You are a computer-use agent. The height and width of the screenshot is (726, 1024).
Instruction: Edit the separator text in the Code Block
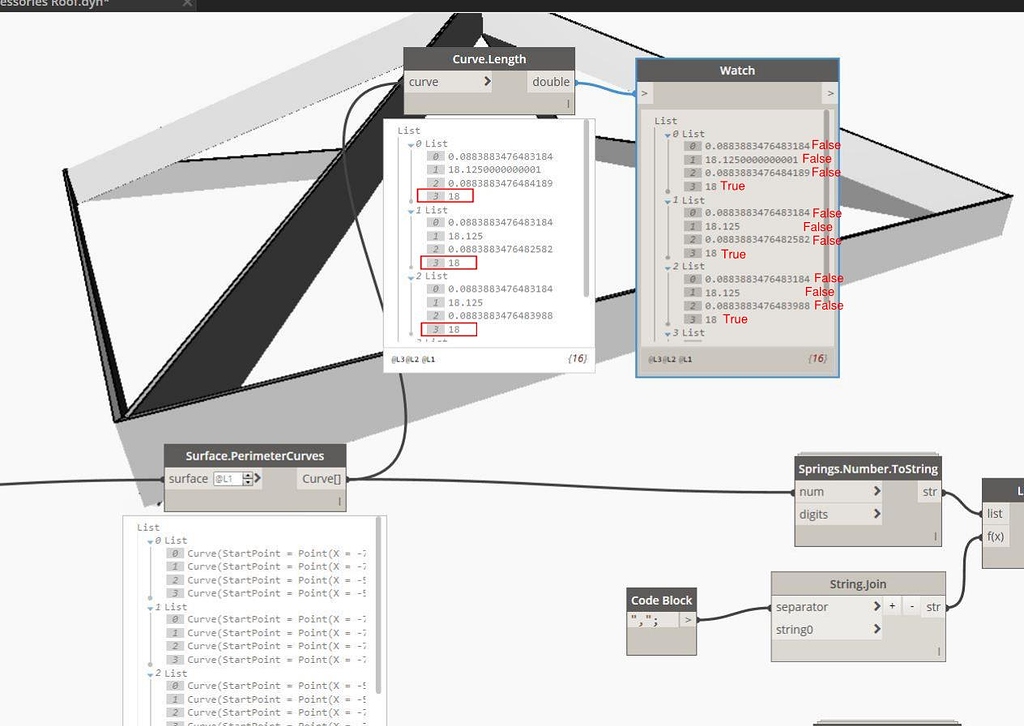[648, 621]
